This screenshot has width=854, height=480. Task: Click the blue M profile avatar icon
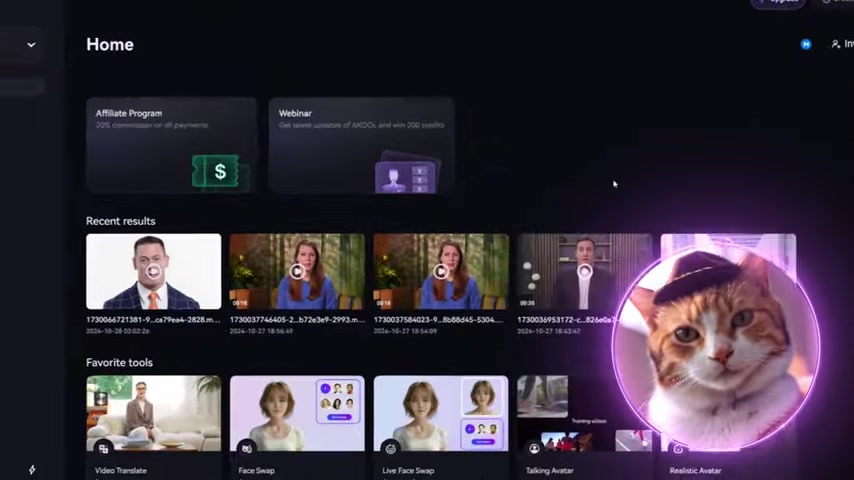pos(806,45)
